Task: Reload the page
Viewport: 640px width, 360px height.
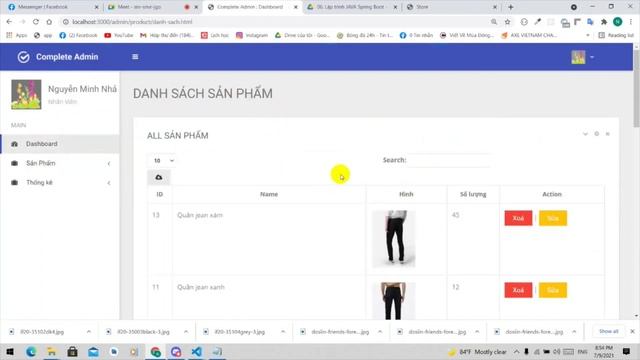Action: (36, 22)
